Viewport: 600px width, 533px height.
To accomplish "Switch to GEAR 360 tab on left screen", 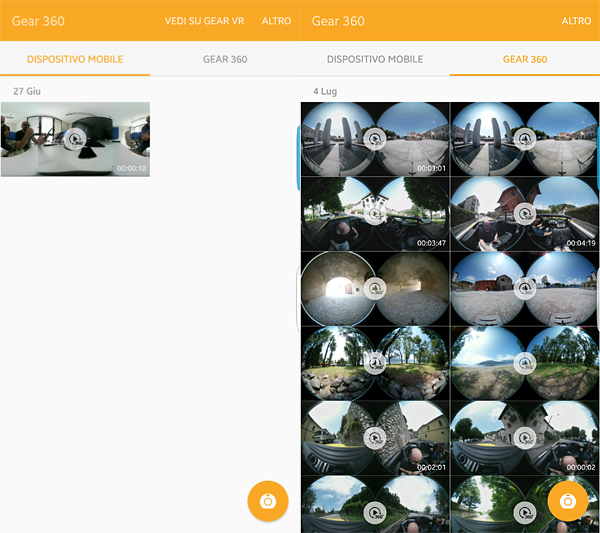I will [225, 60].
